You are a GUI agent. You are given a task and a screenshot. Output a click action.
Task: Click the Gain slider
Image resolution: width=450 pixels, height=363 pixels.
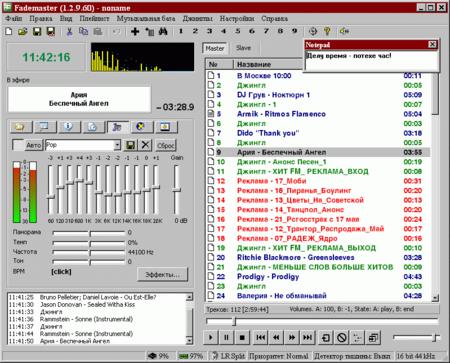coord(176,189)
